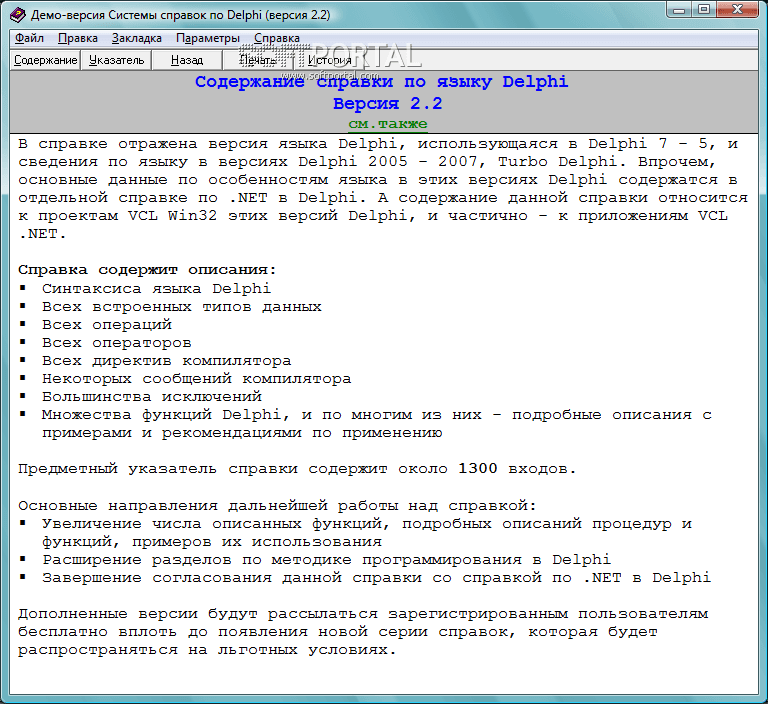Click the bullet 'Всех операторов'
Screen dimensions: 768x704
(117, 343)
